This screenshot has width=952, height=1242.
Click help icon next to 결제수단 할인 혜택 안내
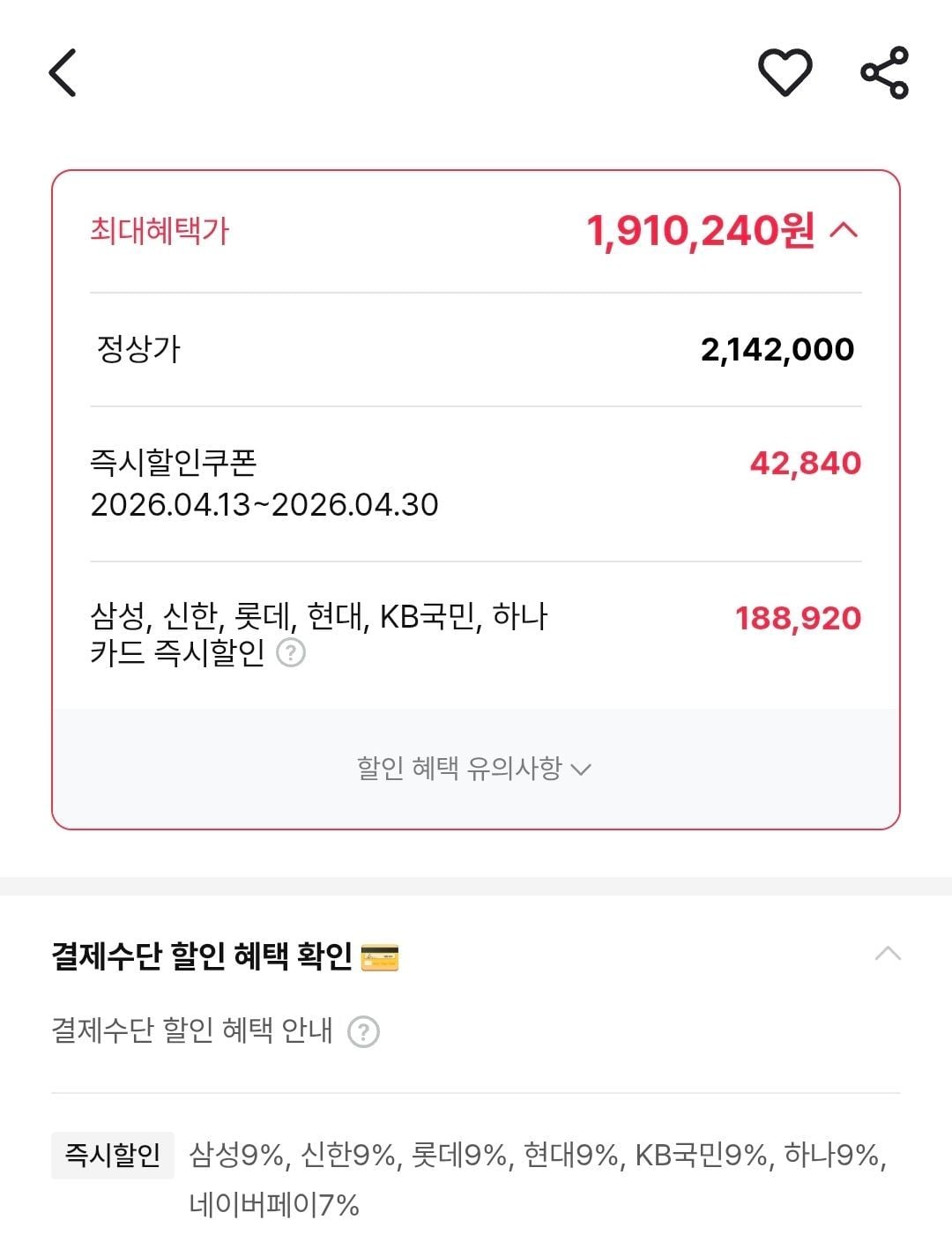click(363, 1031)
